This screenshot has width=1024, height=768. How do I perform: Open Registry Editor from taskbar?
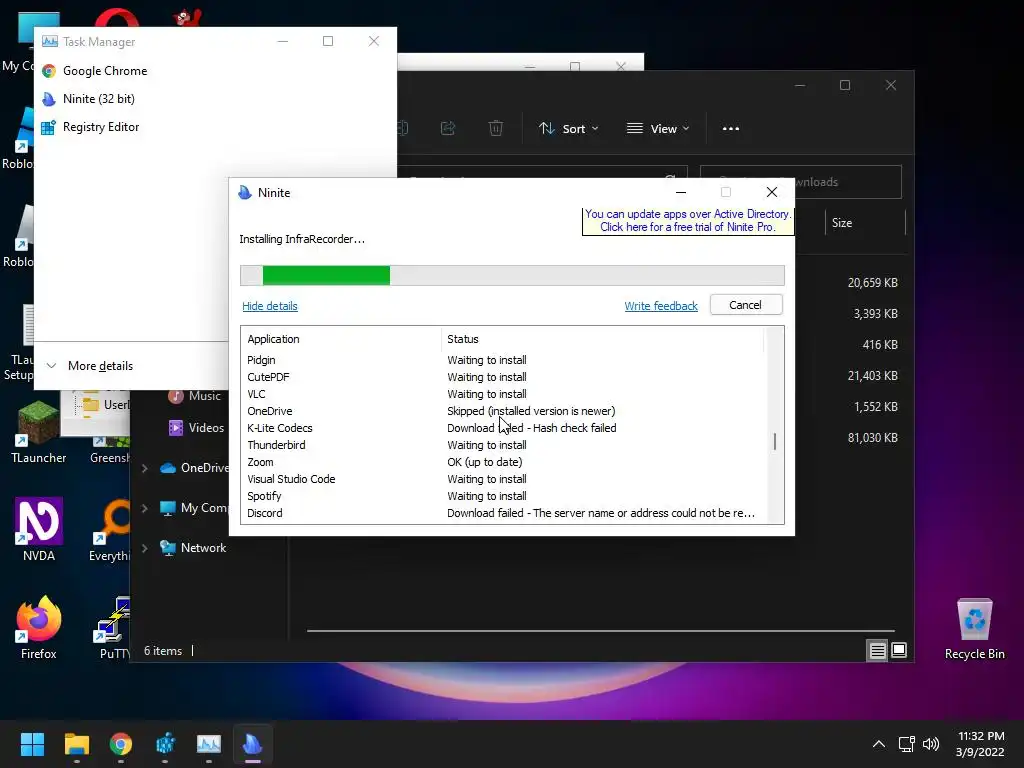pyautogui.click(x=165, y=744)
